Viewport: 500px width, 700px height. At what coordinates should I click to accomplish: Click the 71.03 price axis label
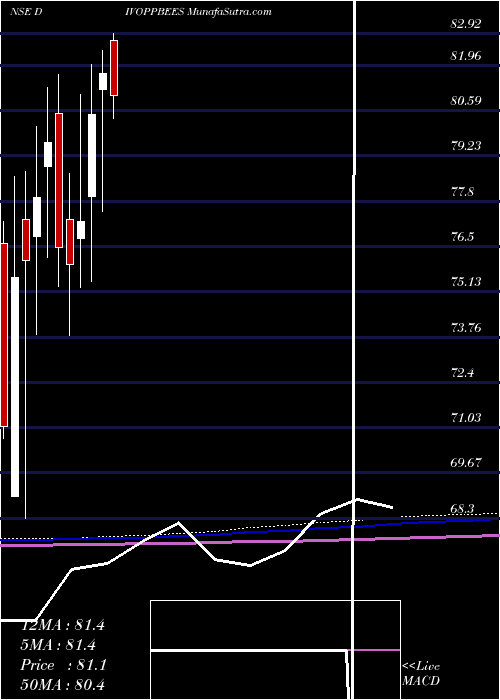click(x=466, y=418)
